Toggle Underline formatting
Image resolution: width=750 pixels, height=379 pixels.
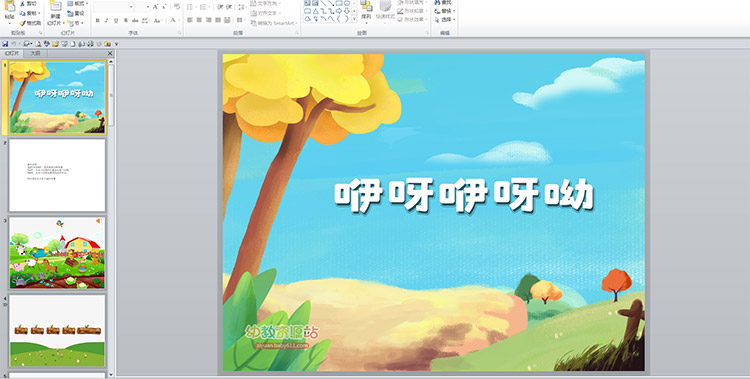116,21
